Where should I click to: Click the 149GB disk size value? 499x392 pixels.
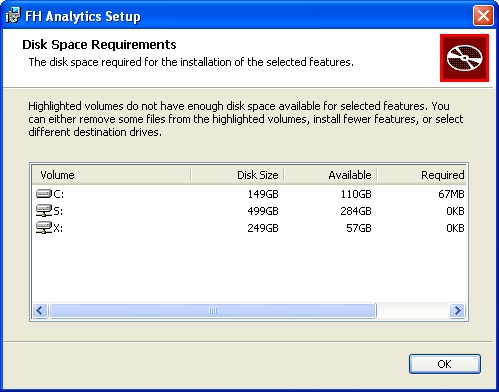point(263,194)
